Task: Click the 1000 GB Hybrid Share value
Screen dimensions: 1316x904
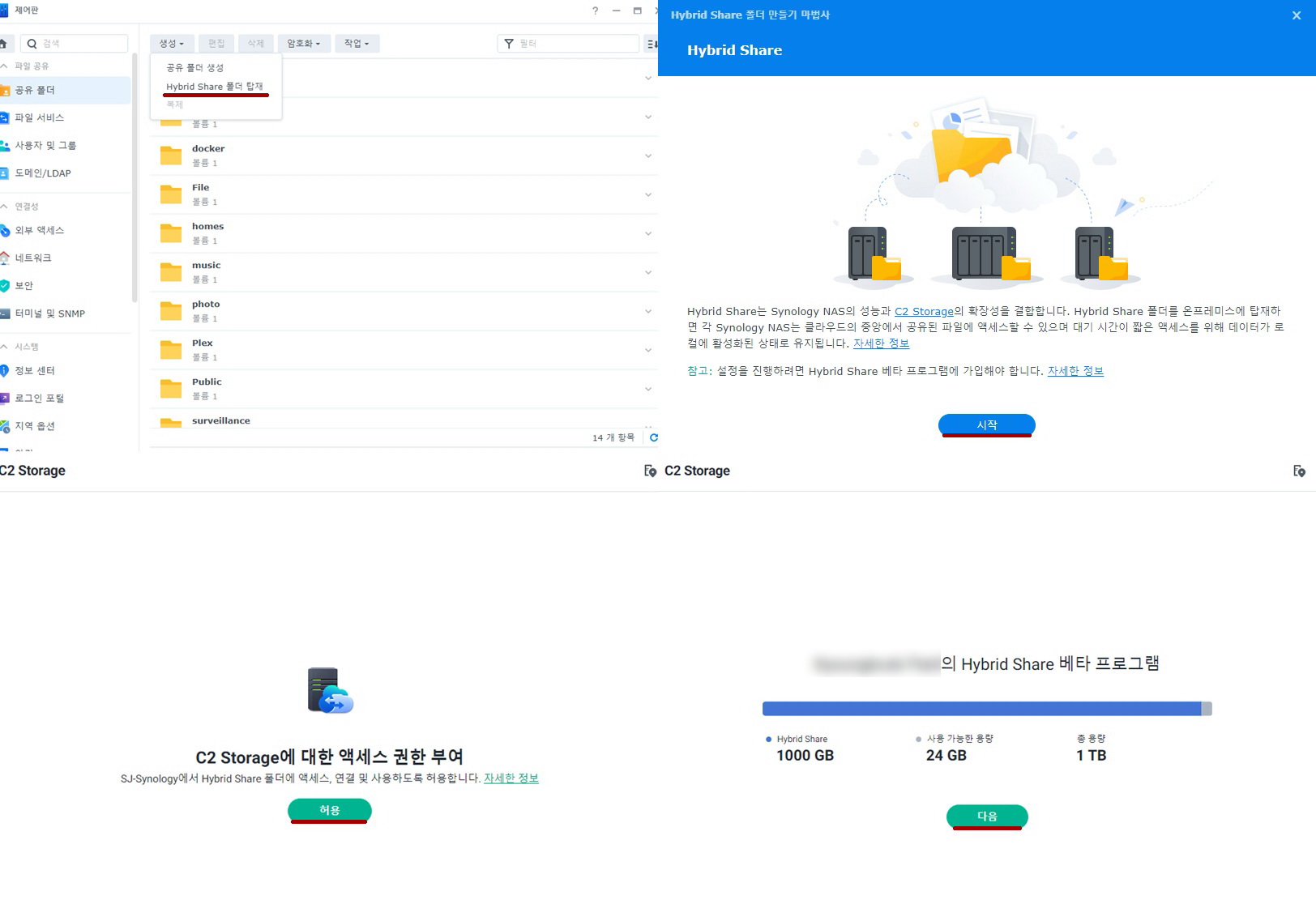Action: coord(805,756)
